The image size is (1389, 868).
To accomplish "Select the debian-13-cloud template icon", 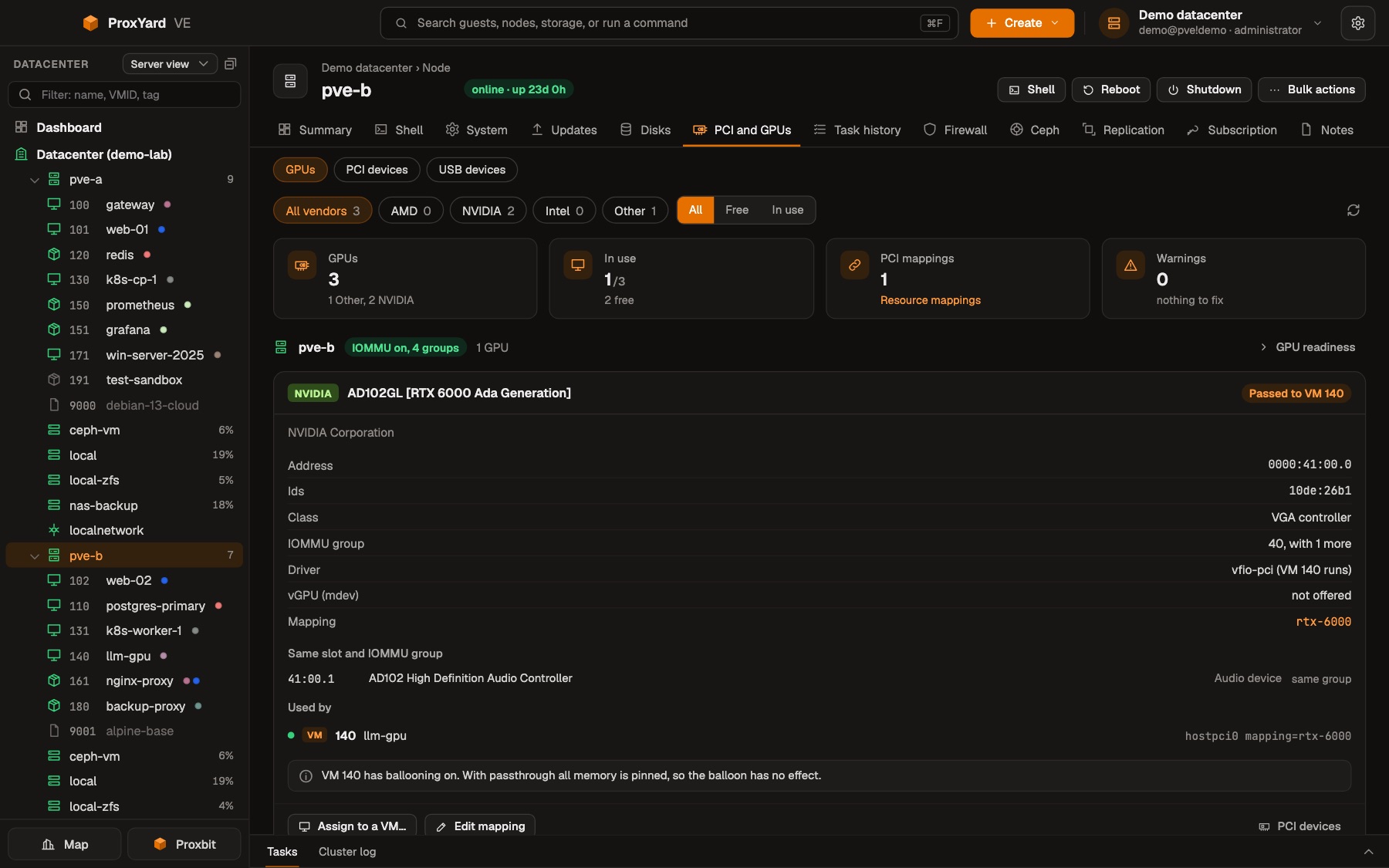I will tap(54, 405).
